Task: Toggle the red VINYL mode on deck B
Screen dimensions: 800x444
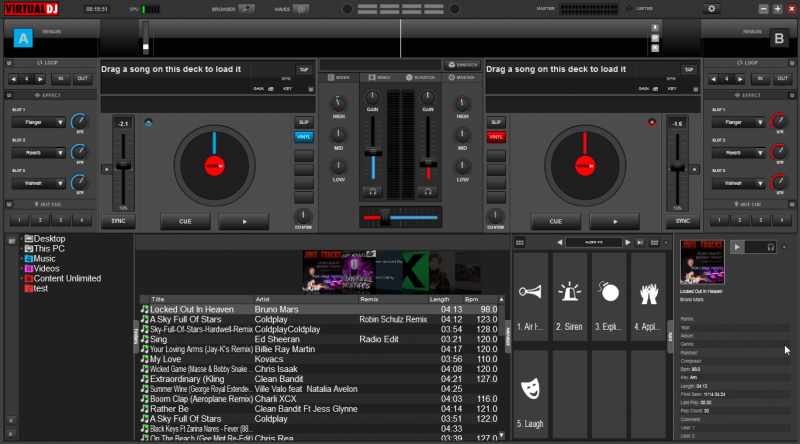Action: [496, 137]
